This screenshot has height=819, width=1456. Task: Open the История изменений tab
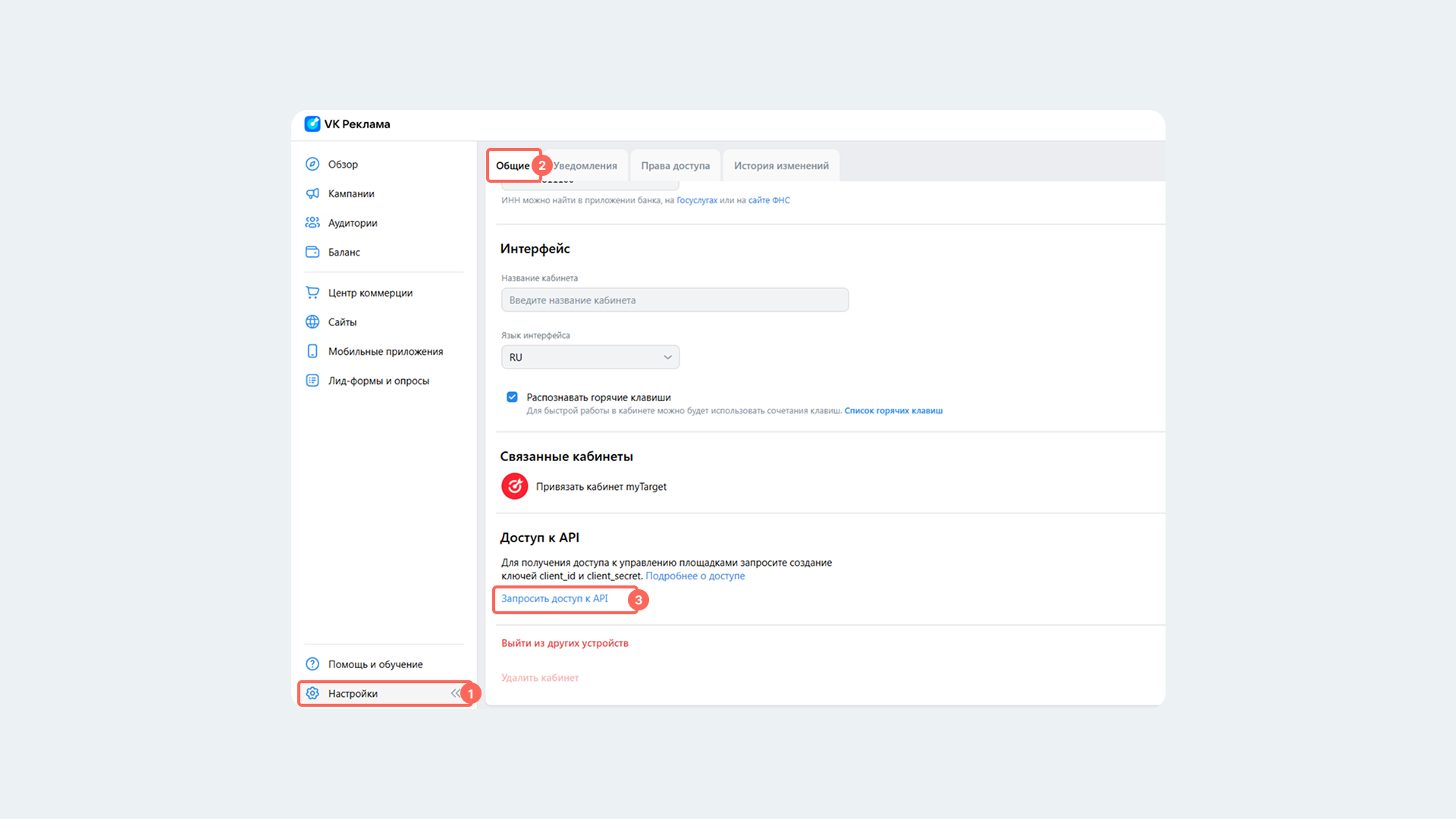click(781, 165)
